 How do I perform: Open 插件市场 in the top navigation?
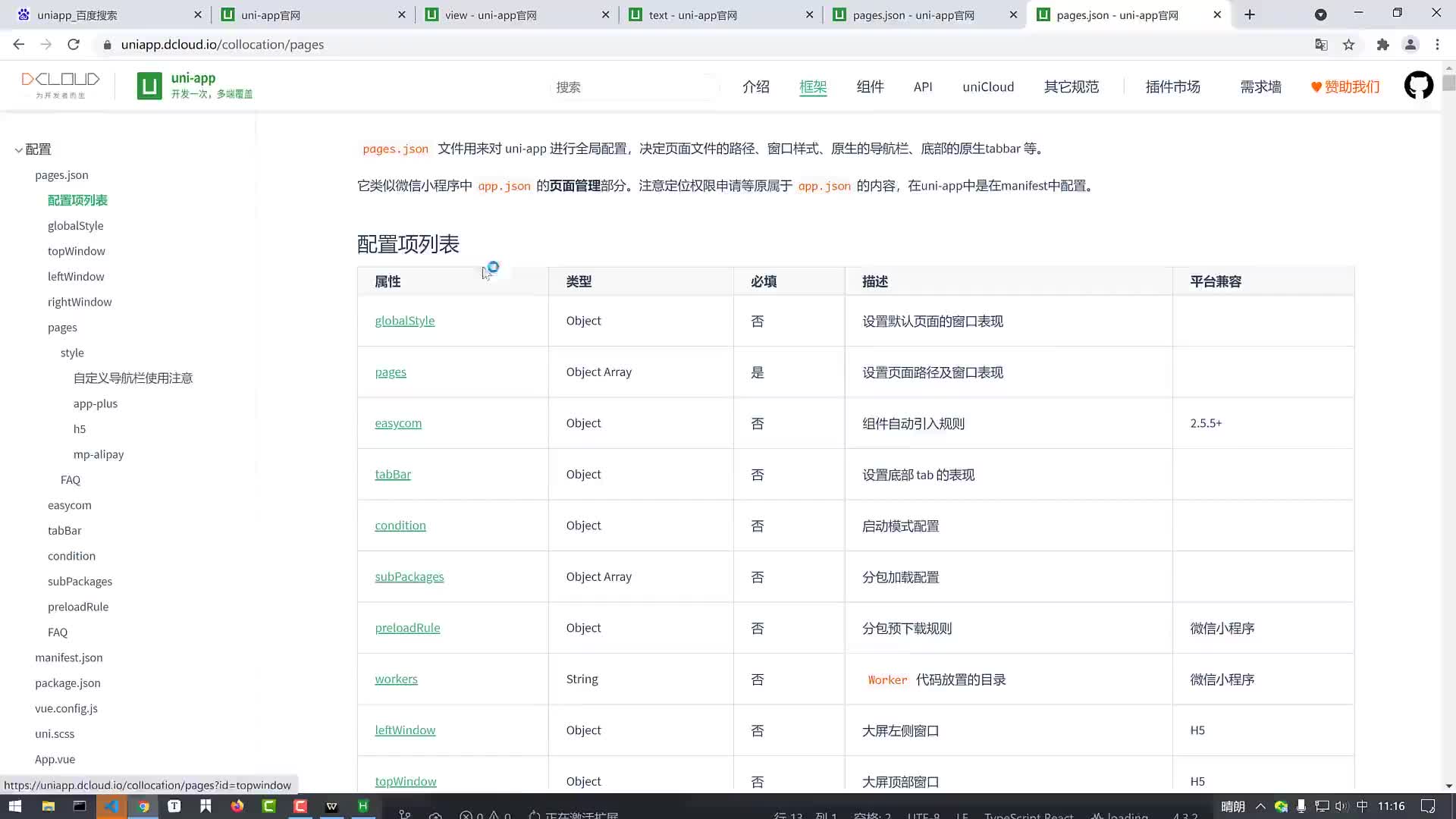[x=1172, y=87]
